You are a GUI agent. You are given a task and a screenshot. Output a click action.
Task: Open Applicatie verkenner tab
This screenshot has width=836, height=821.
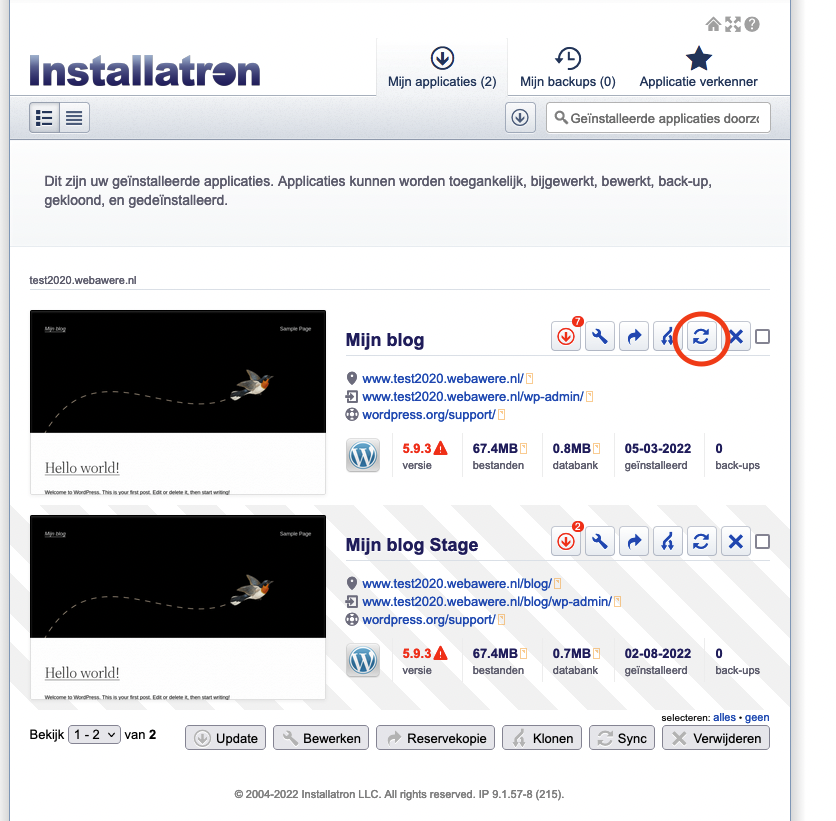(x=698, y=67)
